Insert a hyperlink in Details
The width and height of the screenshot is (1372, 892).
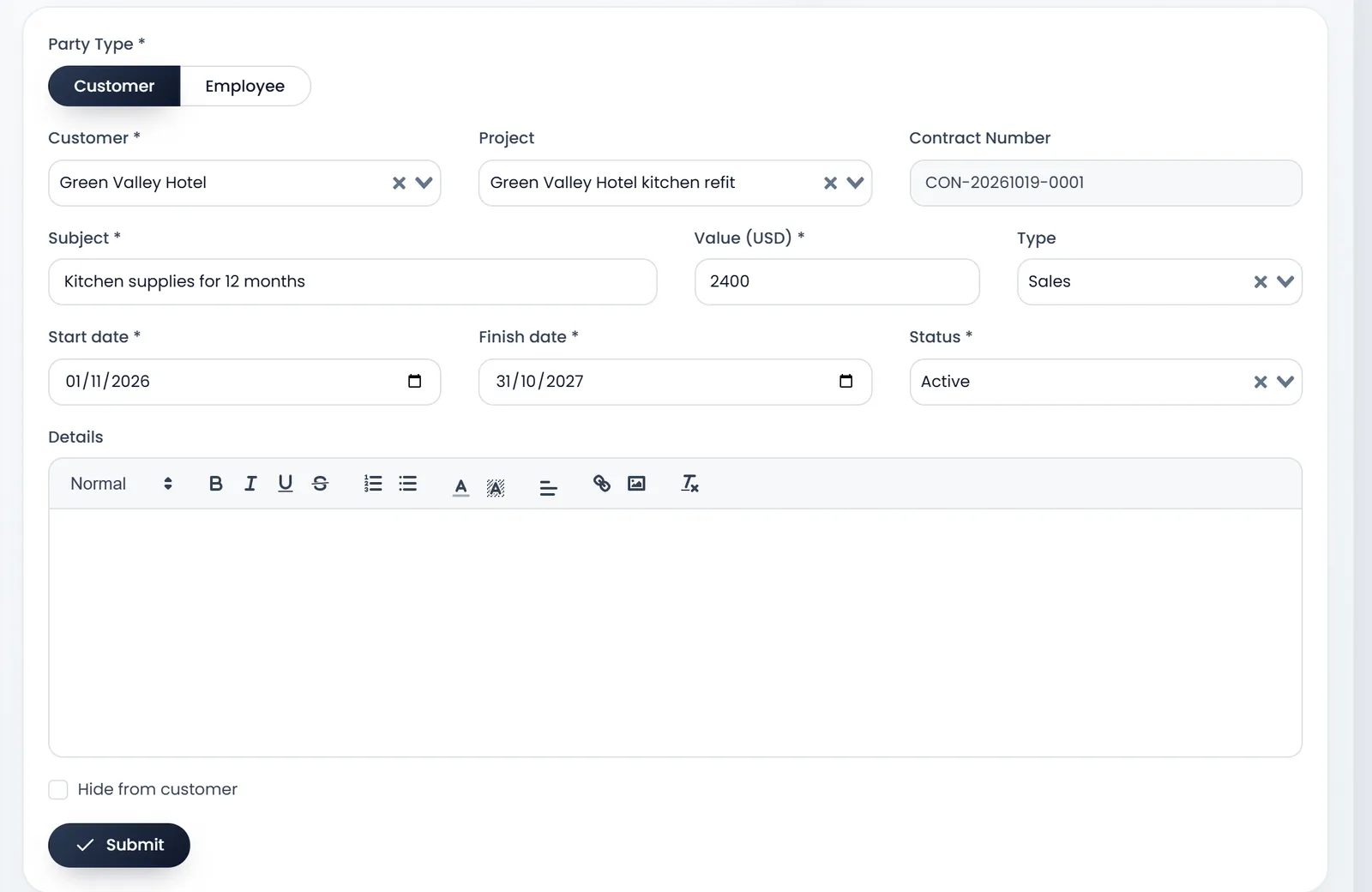602,484
